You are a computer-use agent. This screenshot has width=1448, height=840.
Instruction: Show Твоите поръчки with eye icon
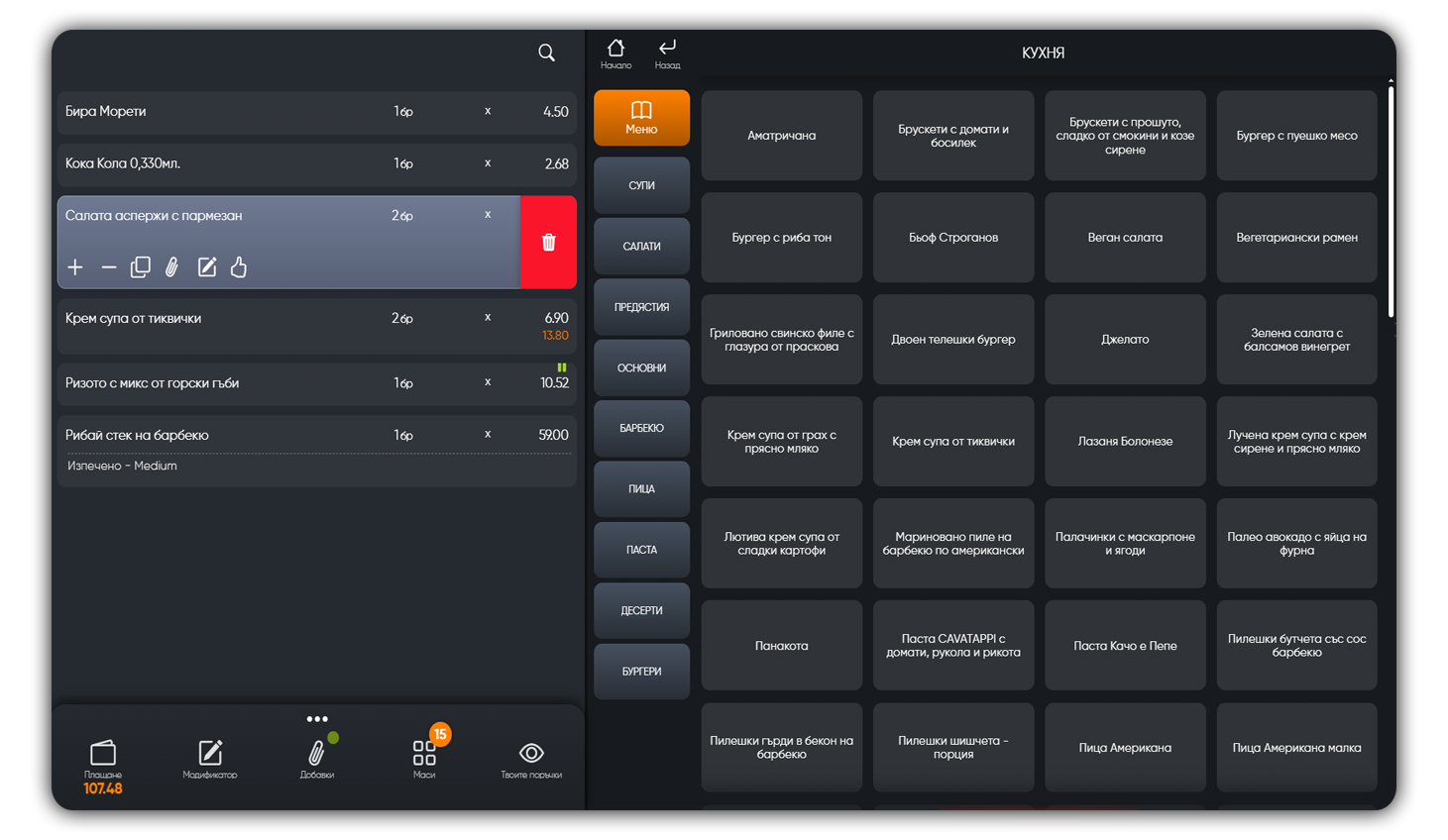coord(531,759)
